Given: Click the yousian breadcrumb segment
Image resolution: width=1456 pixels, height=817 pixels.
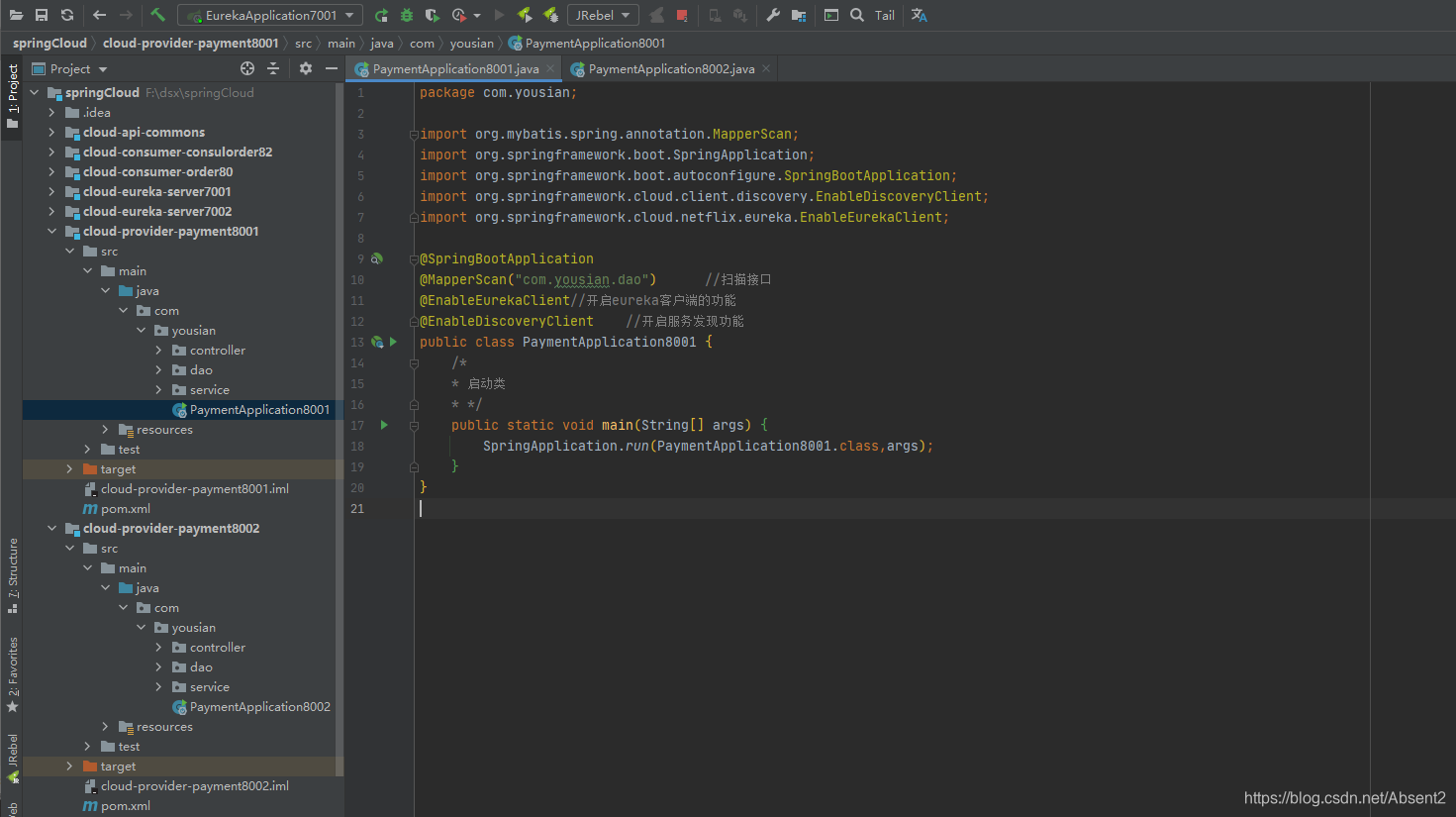Looking at the screenshot, I should tap(472, 43).
